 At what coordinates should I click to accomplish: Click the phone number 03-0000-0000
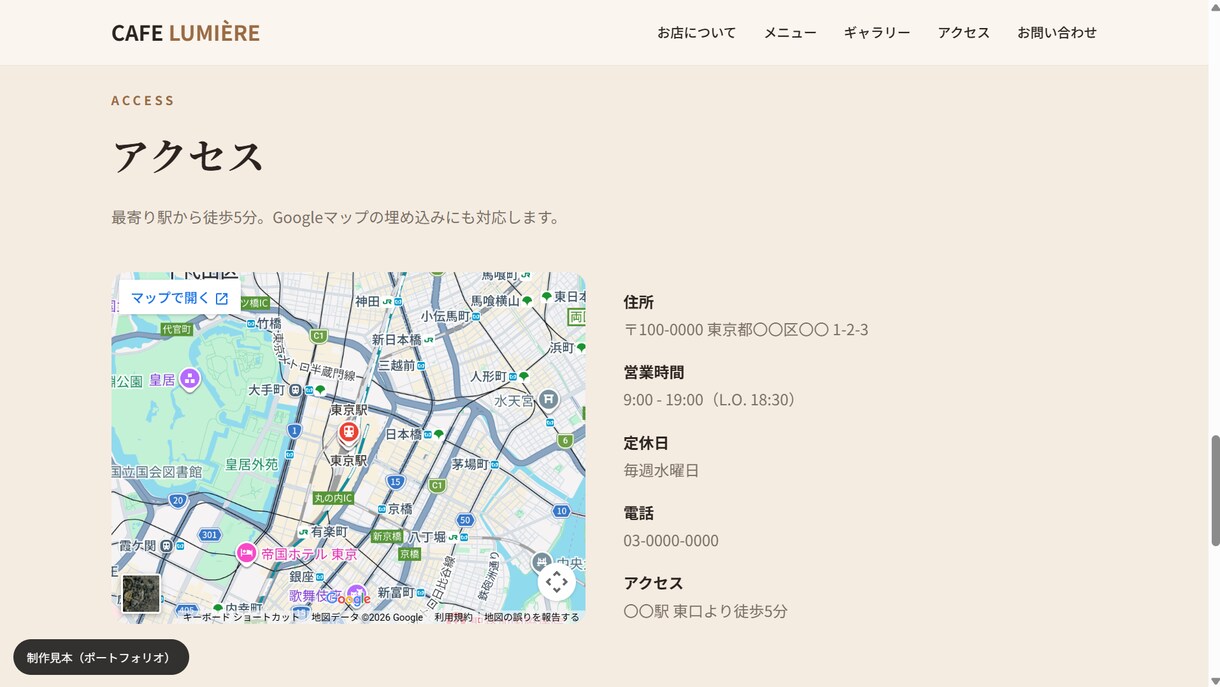click(671, 541)
